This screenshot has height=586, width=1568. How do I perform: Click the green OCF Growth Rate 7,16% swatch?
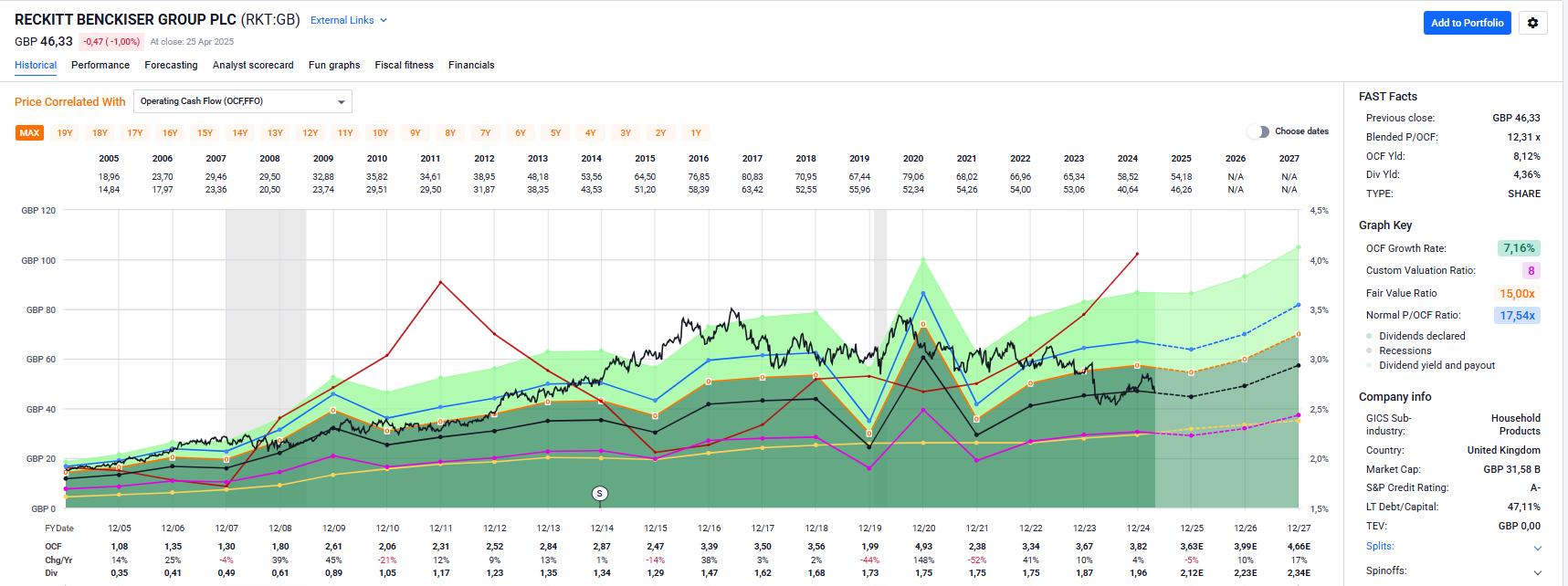tap(1520, 248)
